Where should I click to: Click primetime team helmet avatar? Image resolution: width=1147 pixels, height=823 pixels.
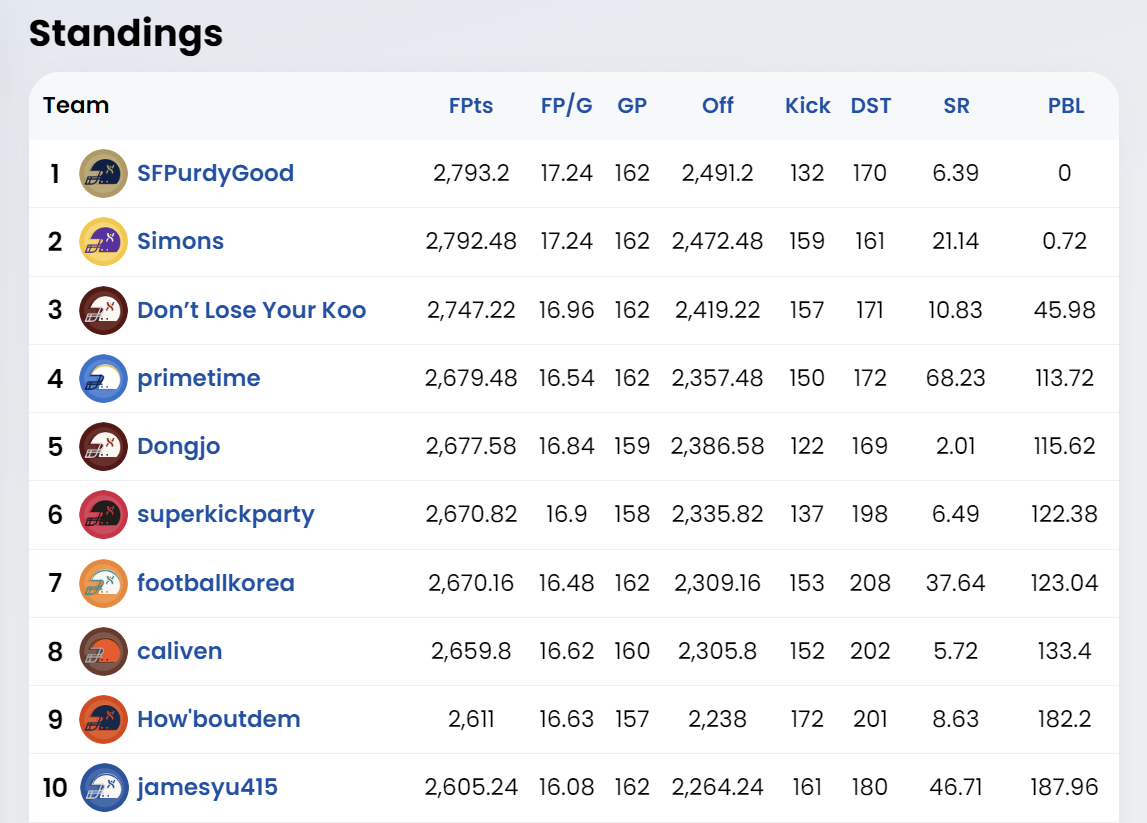pyautogui.click(x=103, y=378)
